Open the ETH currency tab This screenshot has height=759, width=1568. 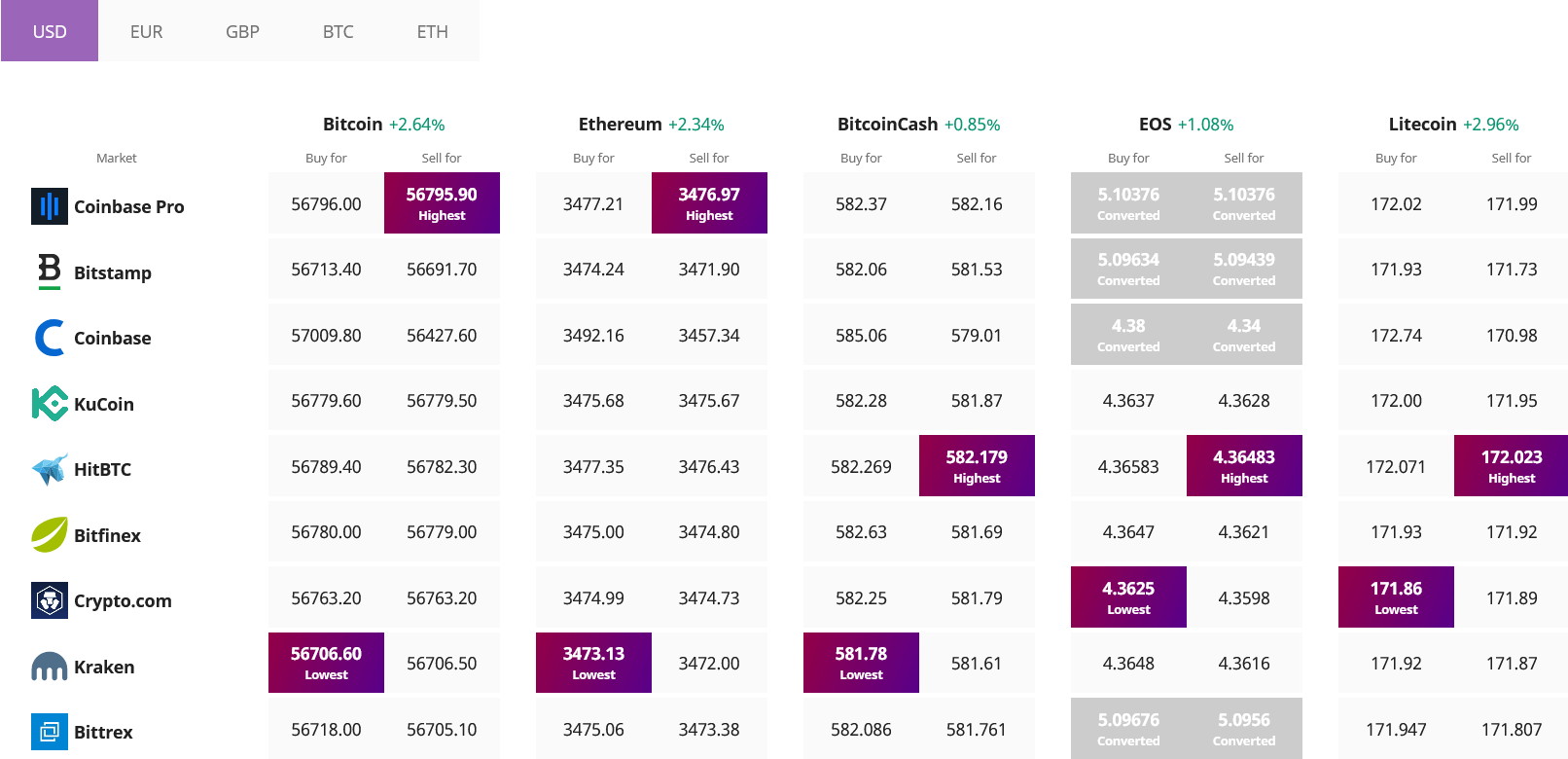point(432,31)
